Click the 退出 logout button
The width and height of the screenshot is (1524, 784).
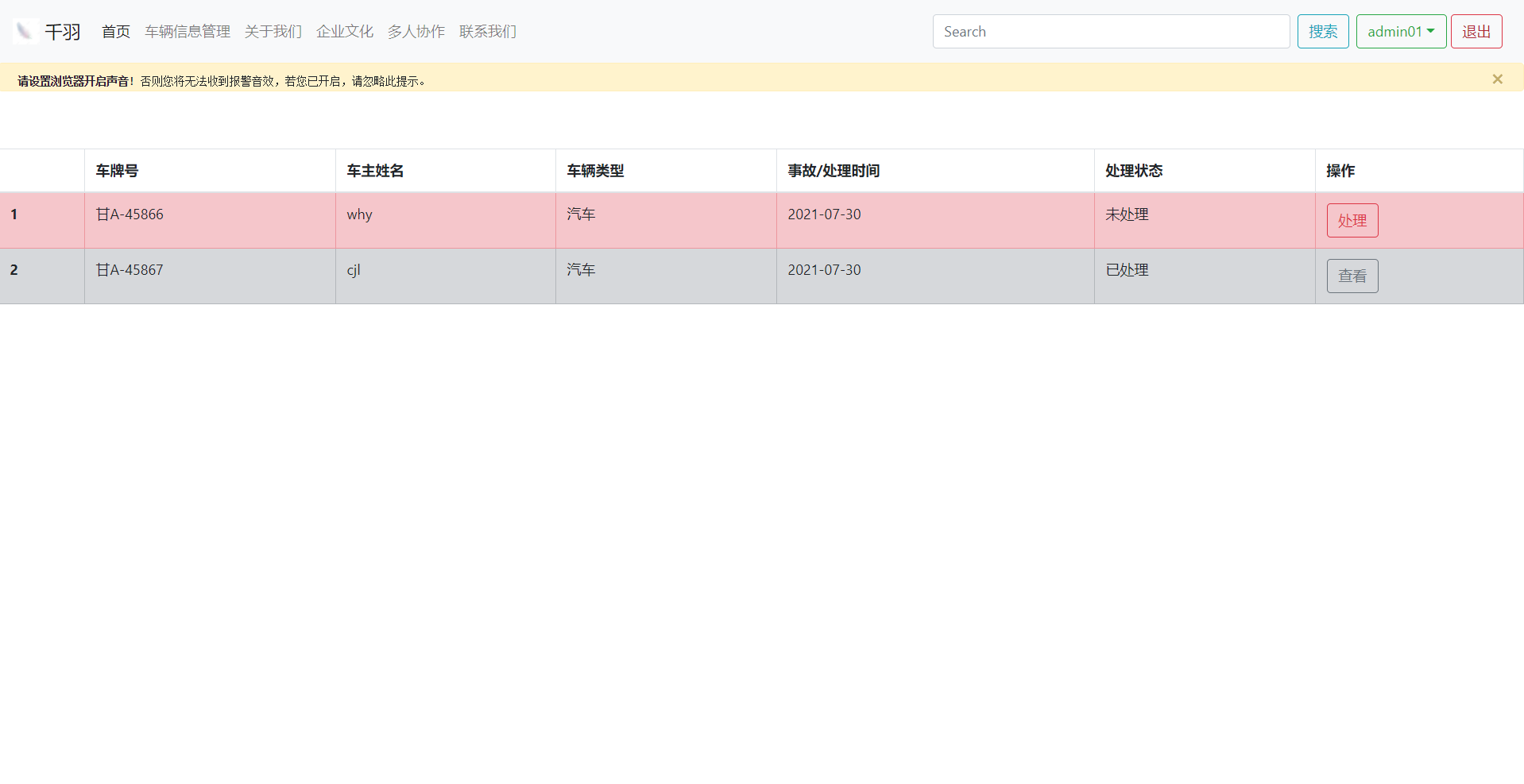pos(1476,32)
